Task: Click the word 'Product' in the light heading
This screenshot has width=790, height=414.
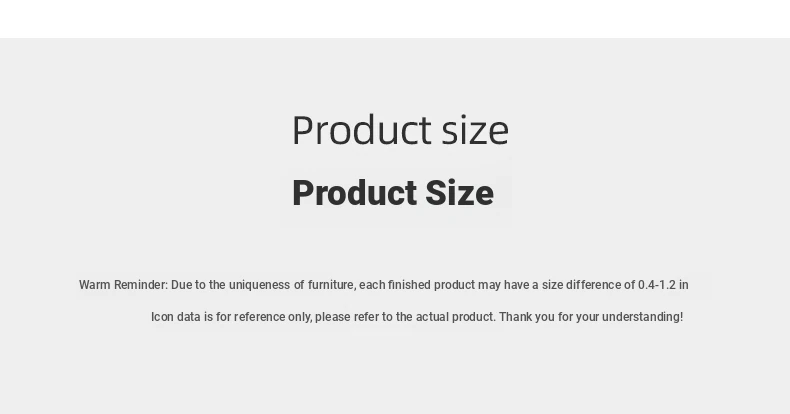Action: [x=362, y=130]
